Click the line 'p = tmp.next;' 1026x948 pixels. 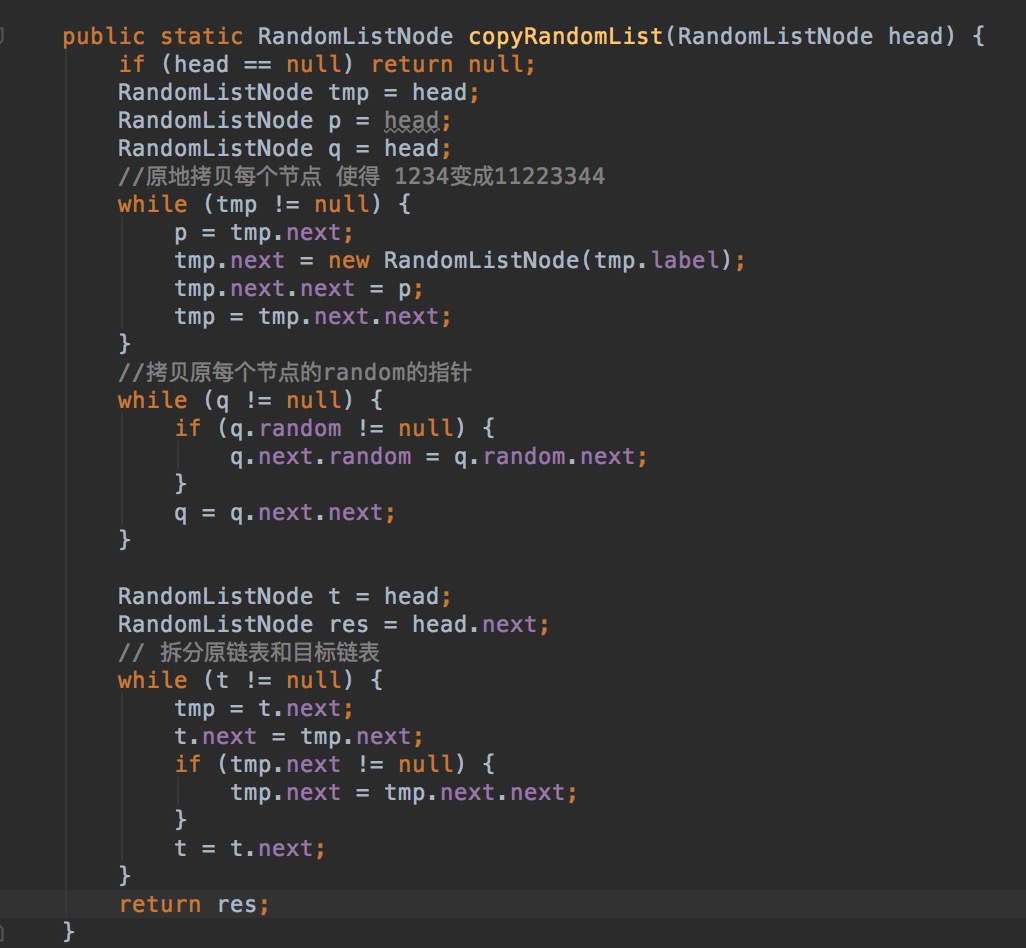click(264, 233)
